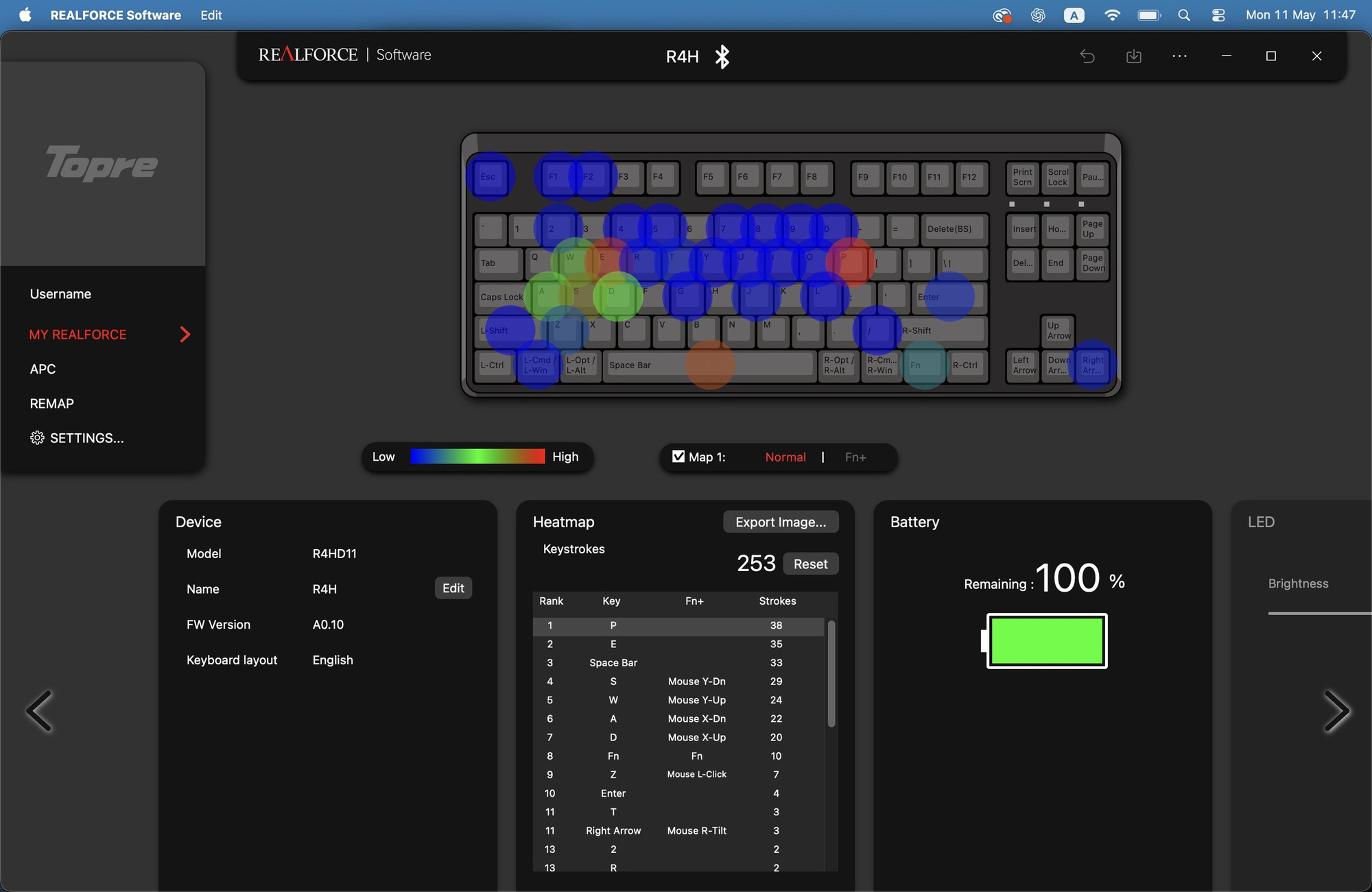Click the undo arrow icon in title bar
1372x892 pixels.
click(1087, 56)
